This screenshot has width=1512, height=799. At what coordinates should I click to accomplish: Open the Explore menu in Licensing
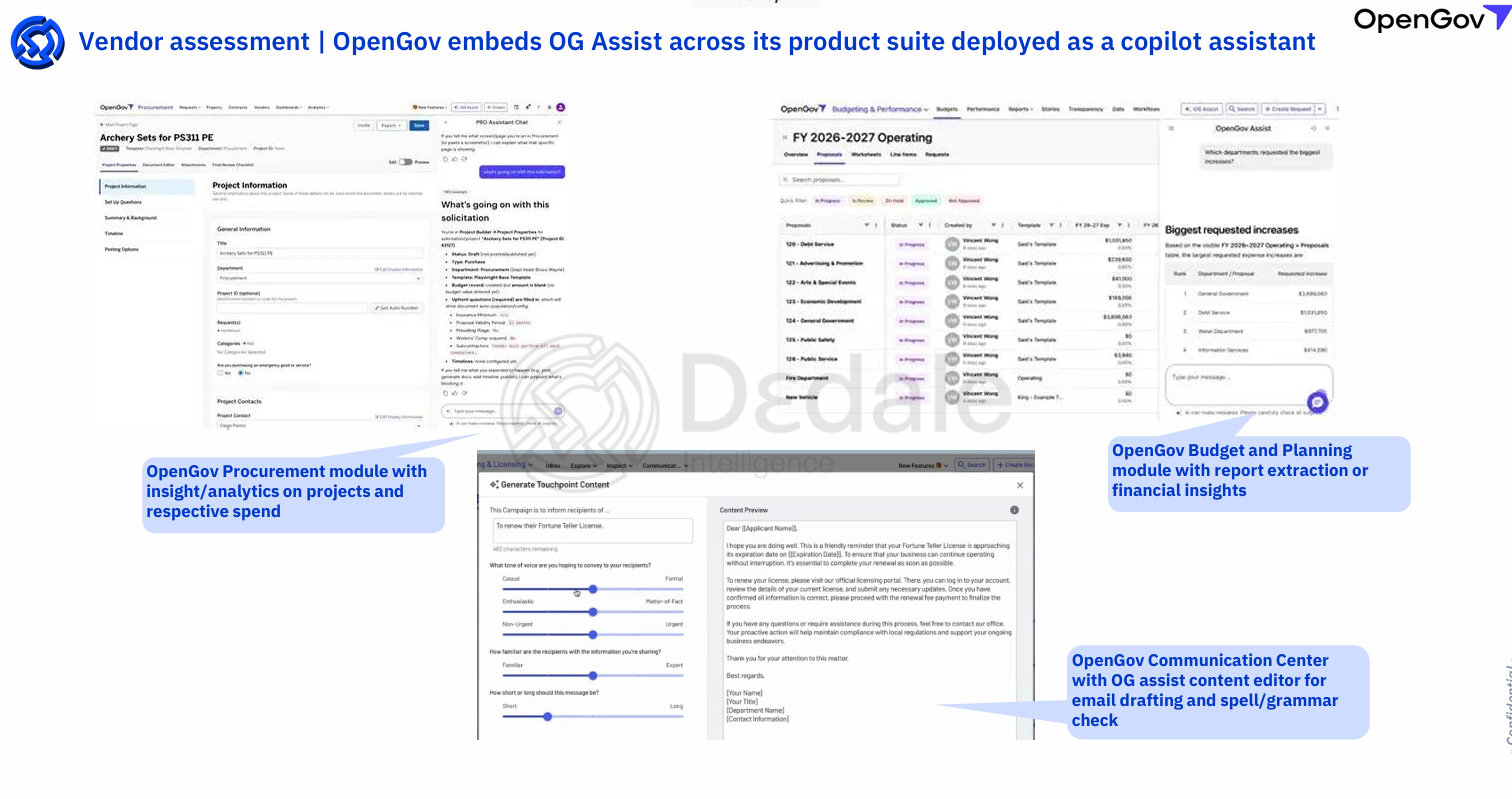tap(584, 465)
